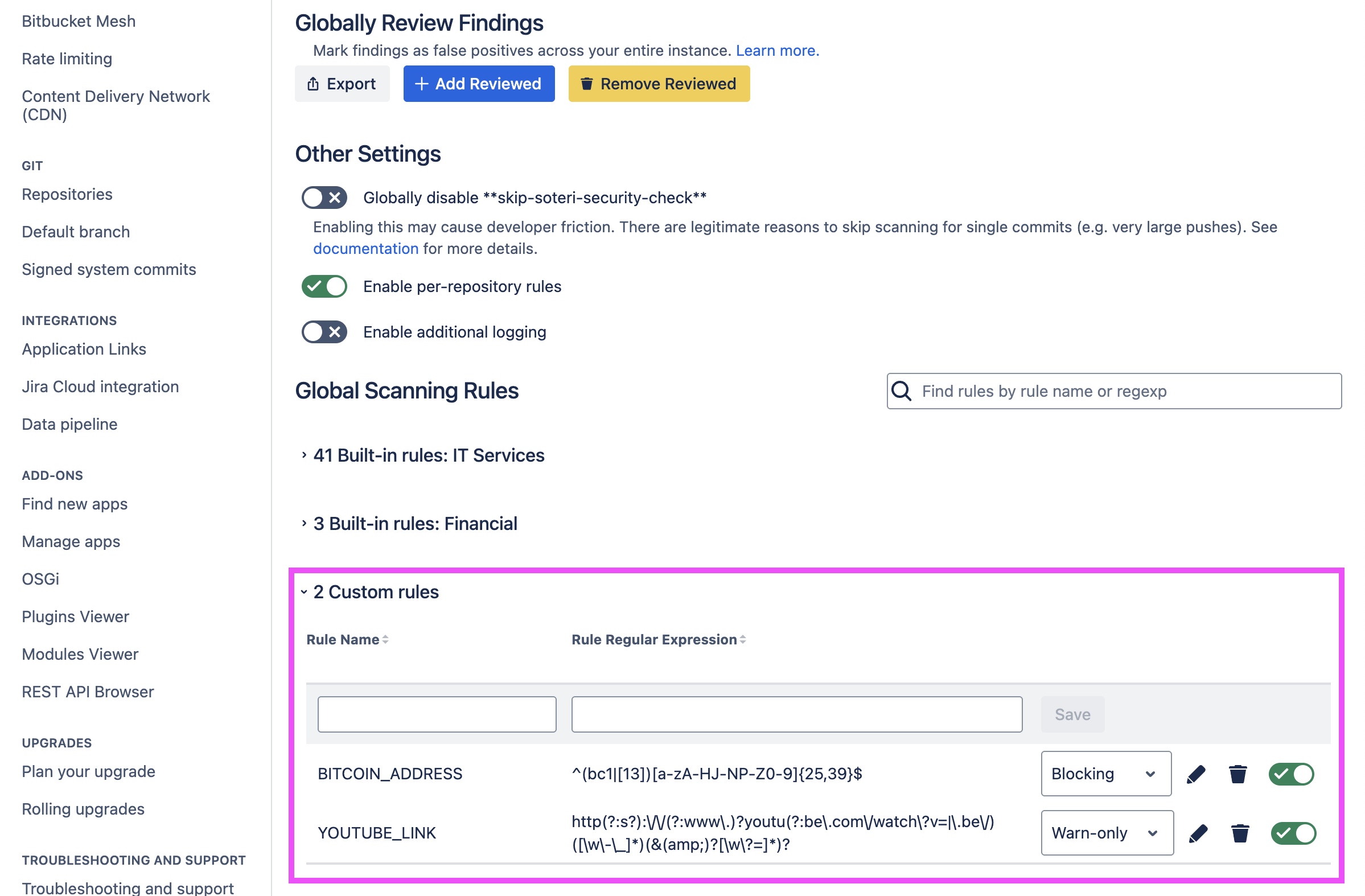Click the Add Reviewed button
Screen dimensions: 1365x896
(x=479, y=84)
